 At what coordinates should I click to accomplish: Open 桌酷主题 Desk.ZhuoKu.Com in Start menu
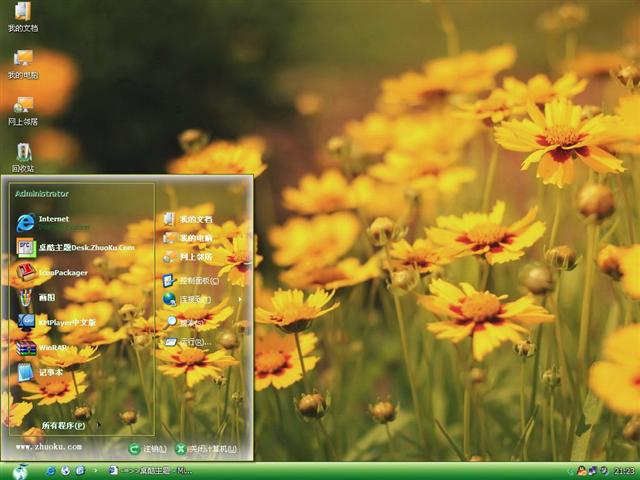point(76,247)
